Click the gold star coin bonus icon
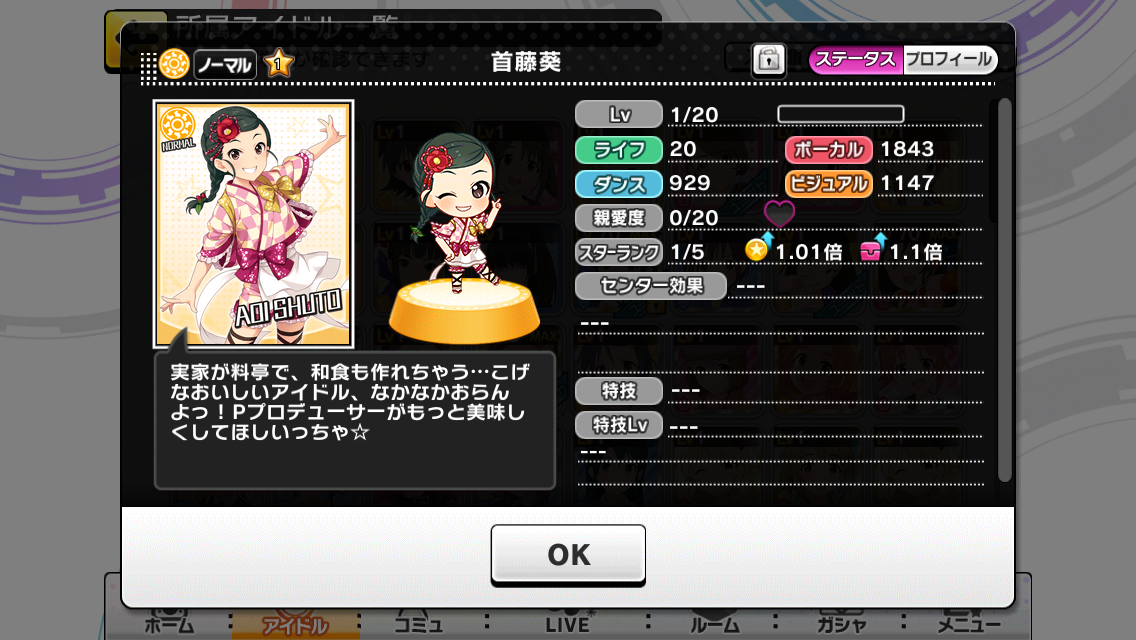 click(x=758, y=249)
